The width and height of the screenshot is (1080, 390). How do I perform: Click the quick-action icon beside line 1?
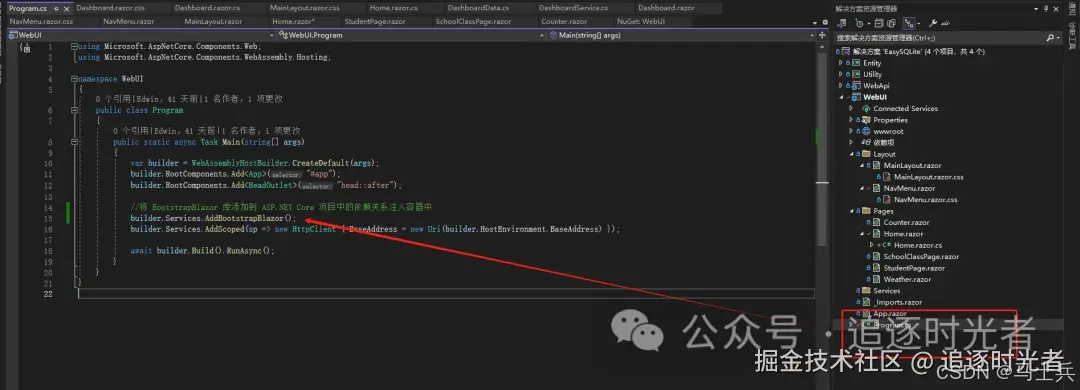[24, 48]
